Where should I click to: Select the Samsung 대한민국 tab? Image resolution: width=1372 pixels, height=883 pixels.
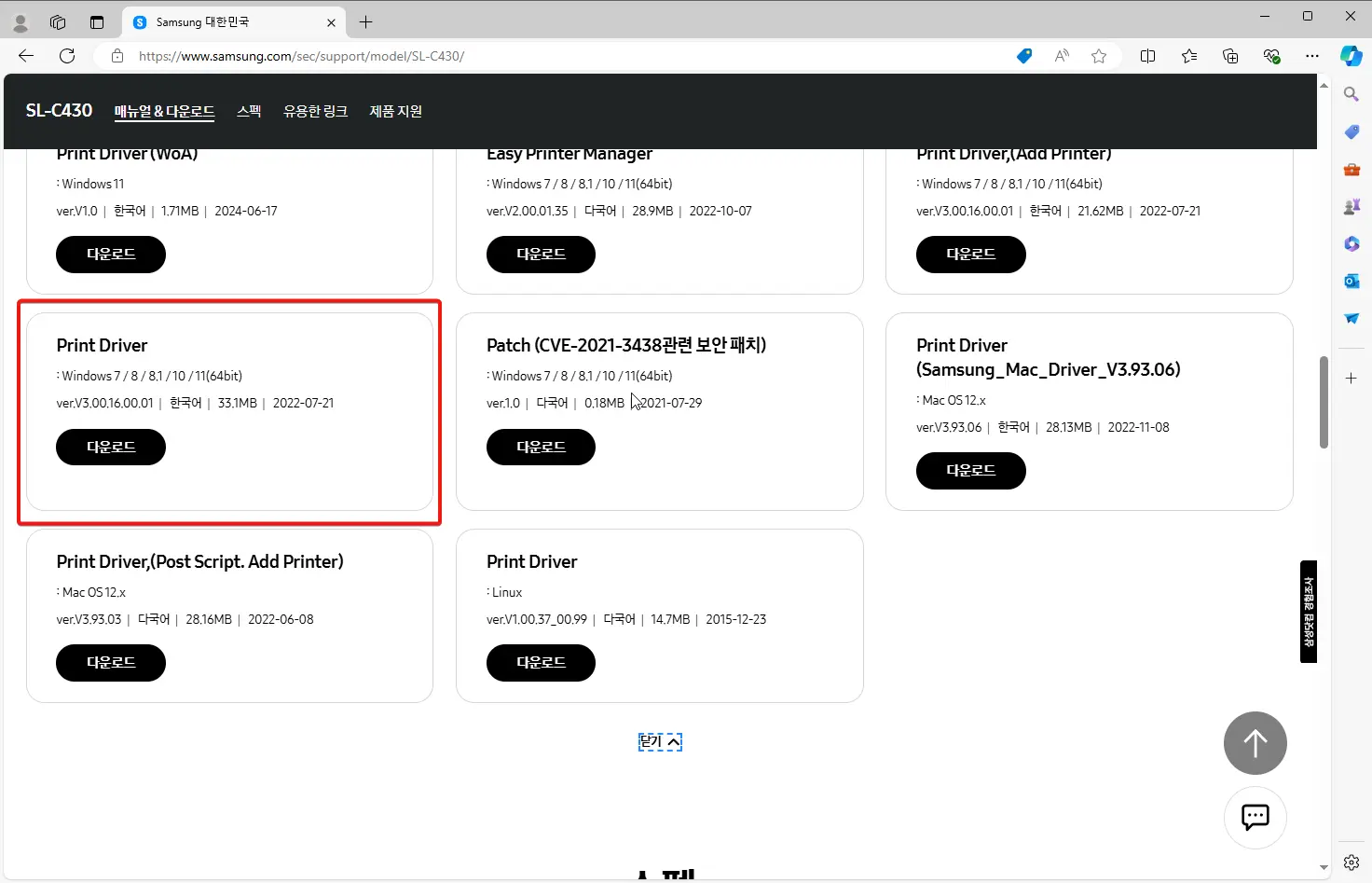pyautogui.click(x=233, y=22)
